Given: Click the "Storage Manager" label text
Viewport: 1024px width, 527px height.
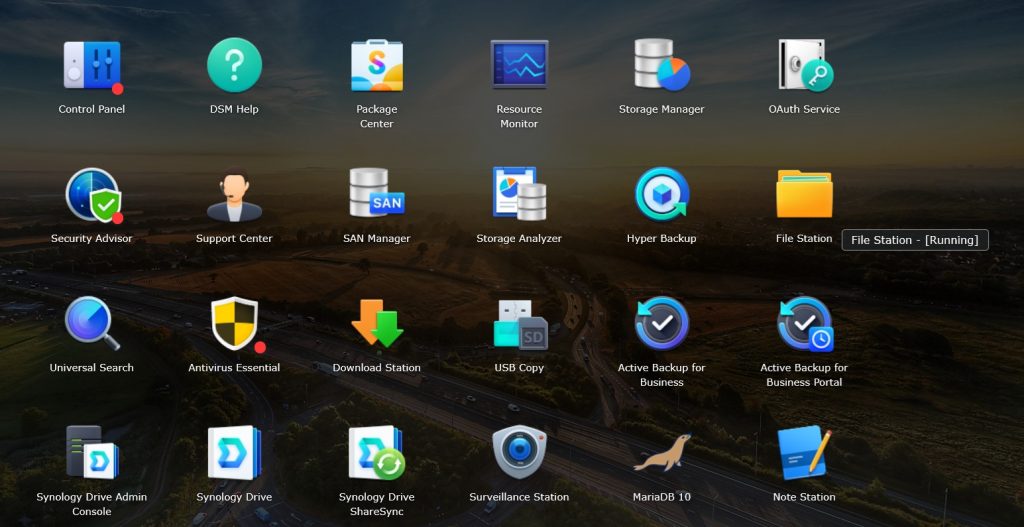Looking at the screenshot, I should point(662,109).
